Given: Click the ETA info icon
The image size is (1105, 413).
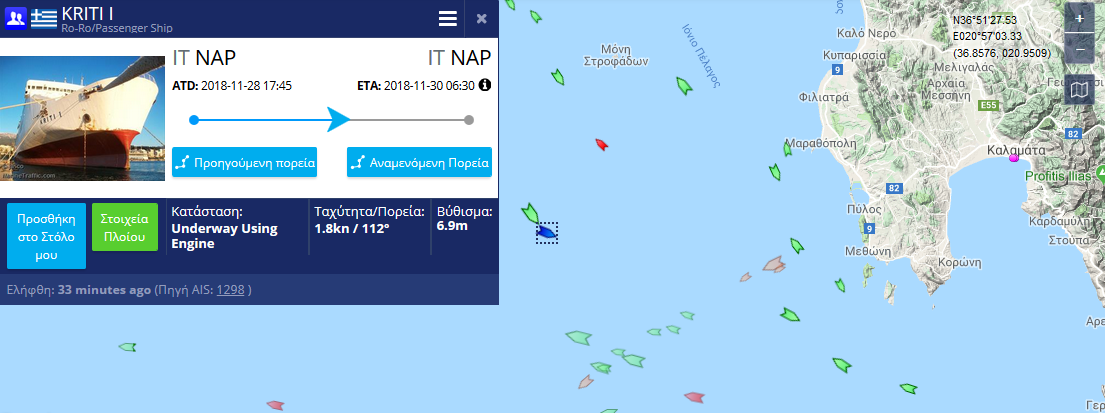Looking at the screenshot, I should 485,85.
